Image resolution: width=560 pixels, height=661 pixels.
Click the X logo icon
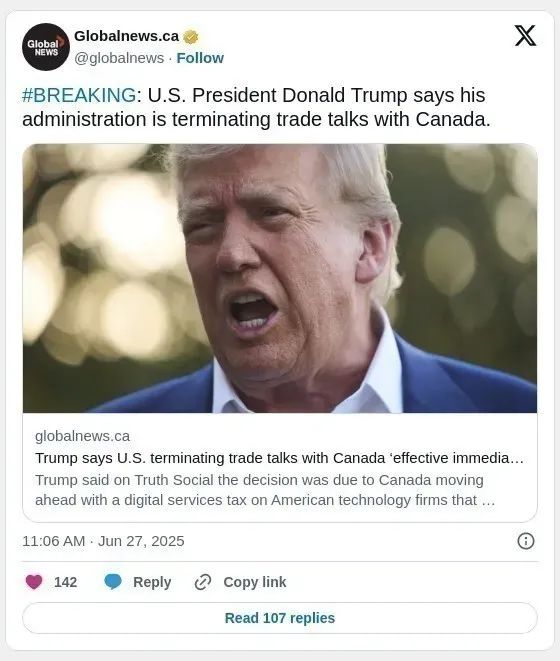coord(525,35)
